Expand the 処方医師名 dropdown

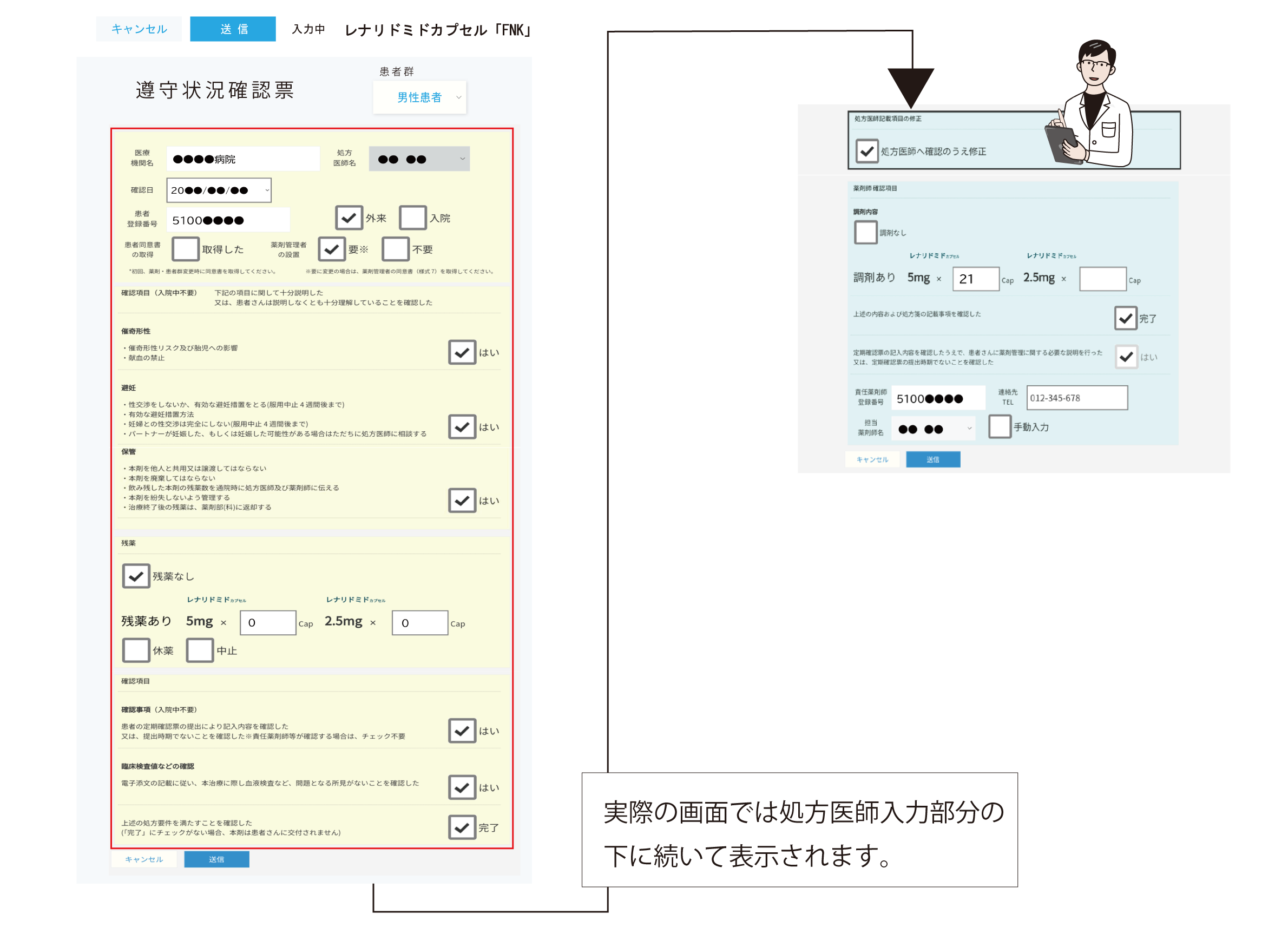pyautogui.click(x=419, y=159)
